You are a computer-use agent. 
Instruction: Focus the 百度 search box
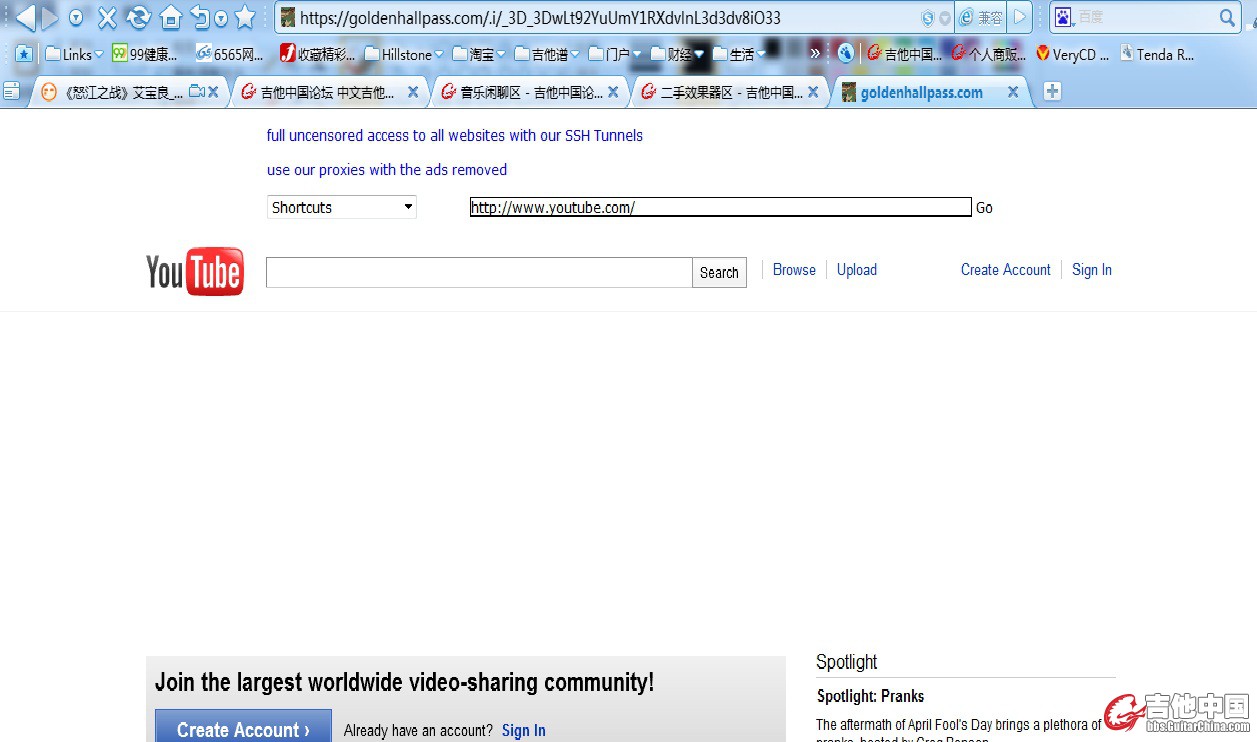click(1145, 17)
